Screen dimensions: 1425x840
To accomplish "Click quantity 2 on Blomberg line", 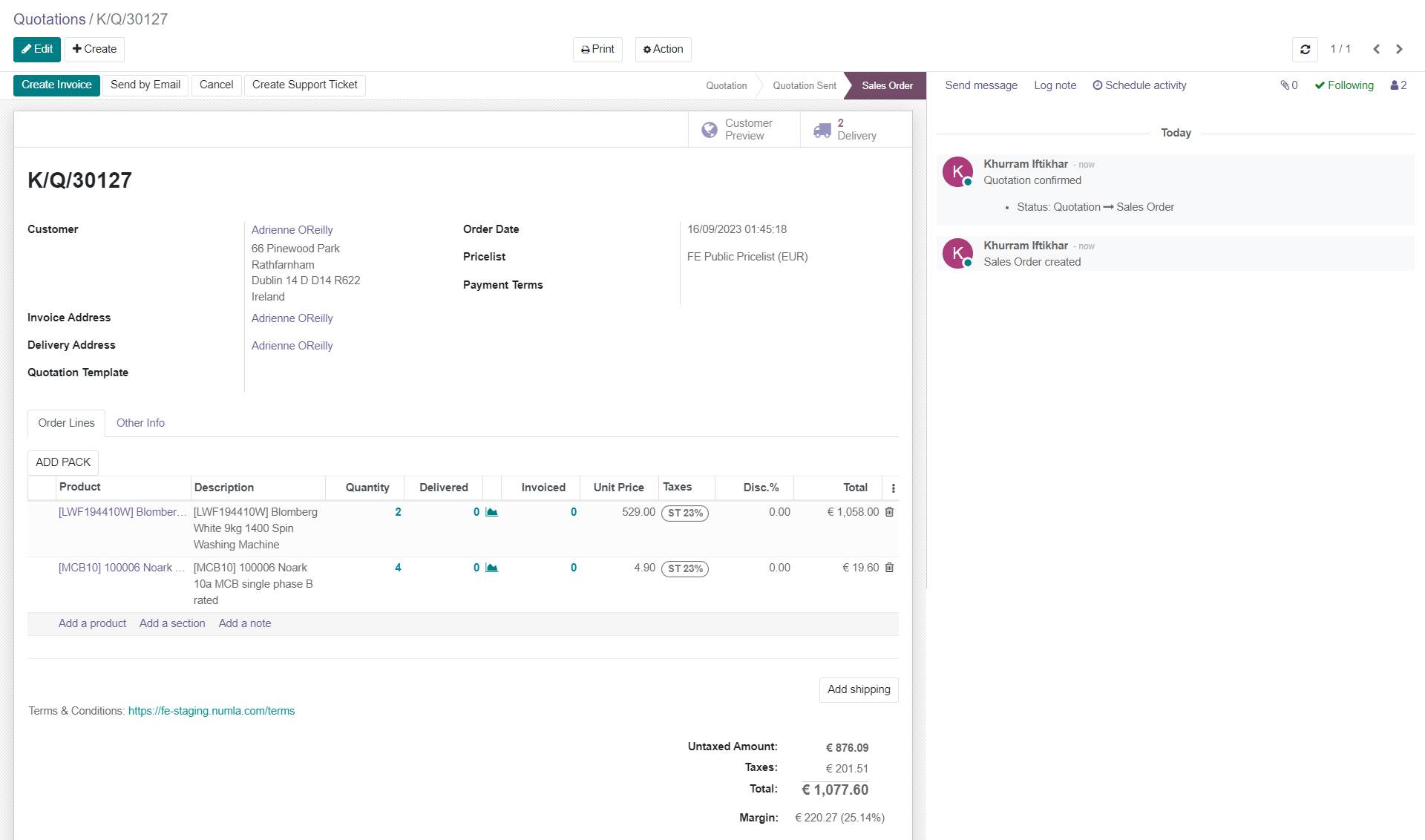I will pyautogui.click(x=398, y=512).
